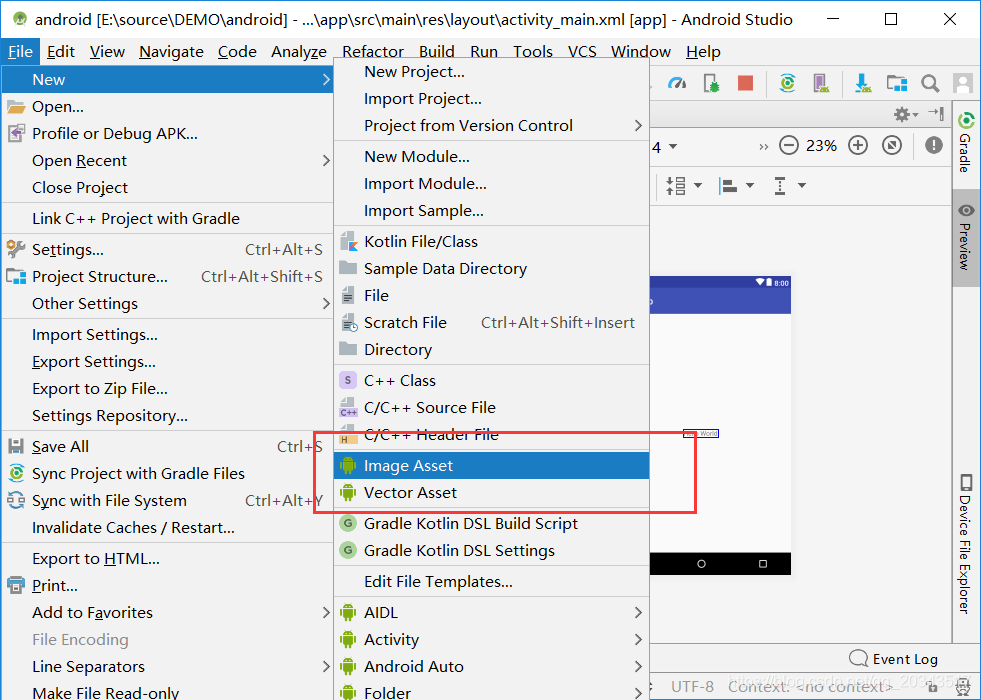Viewport: 981px width, 700px height.
Task: Choose New Project... entry
Action: coord(491,72)
